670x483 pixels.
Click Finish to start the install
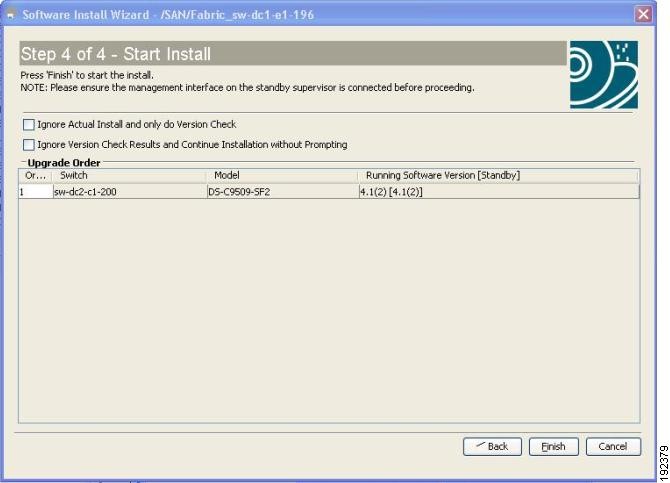(x=554, y=447)
